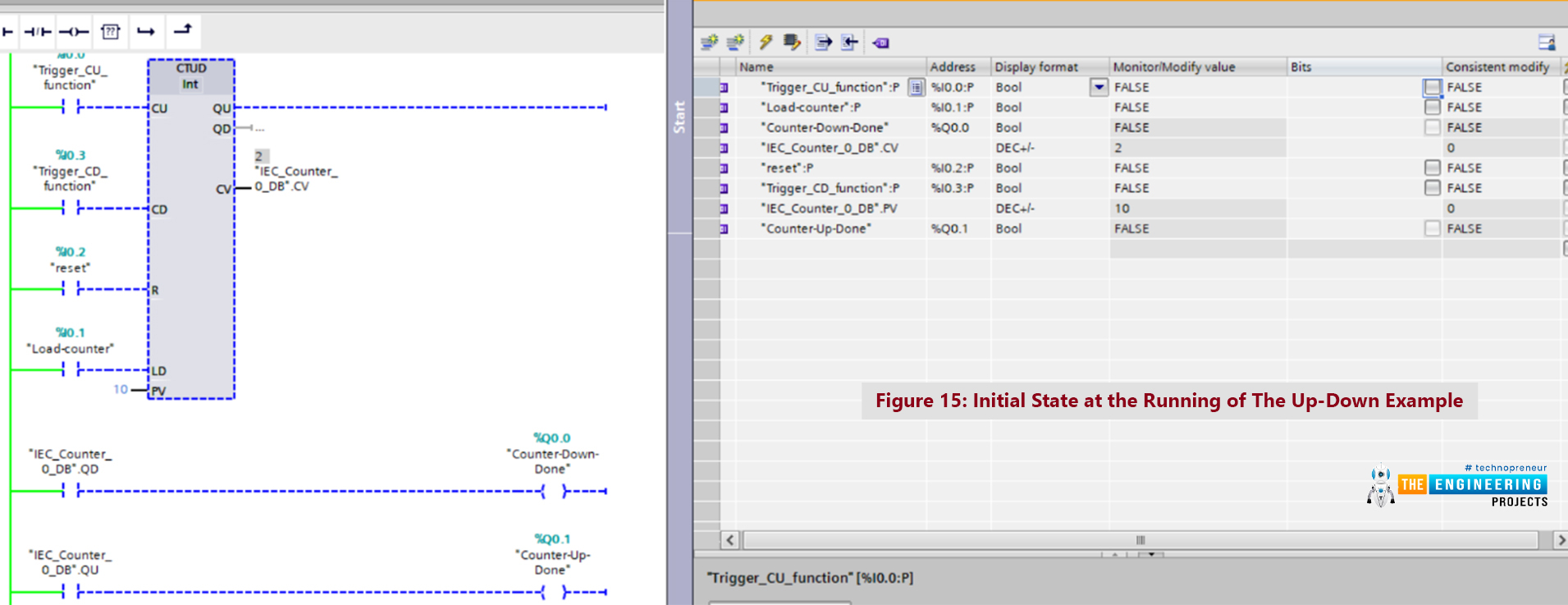The width and height of the screenshot is (1568, 605).
Task: Click monitor value 10 in PV watch row
Action: click(x=1198, y=209)
